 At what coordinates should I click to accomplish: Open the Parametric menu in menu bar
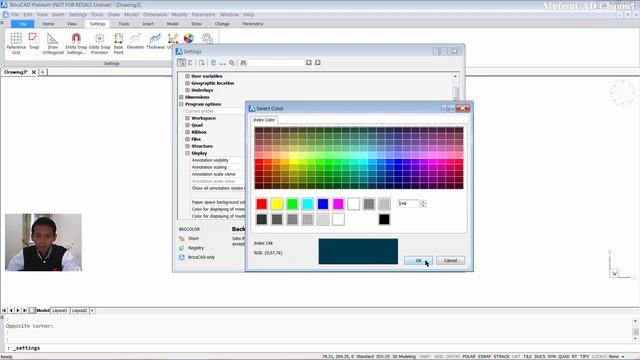203,14
